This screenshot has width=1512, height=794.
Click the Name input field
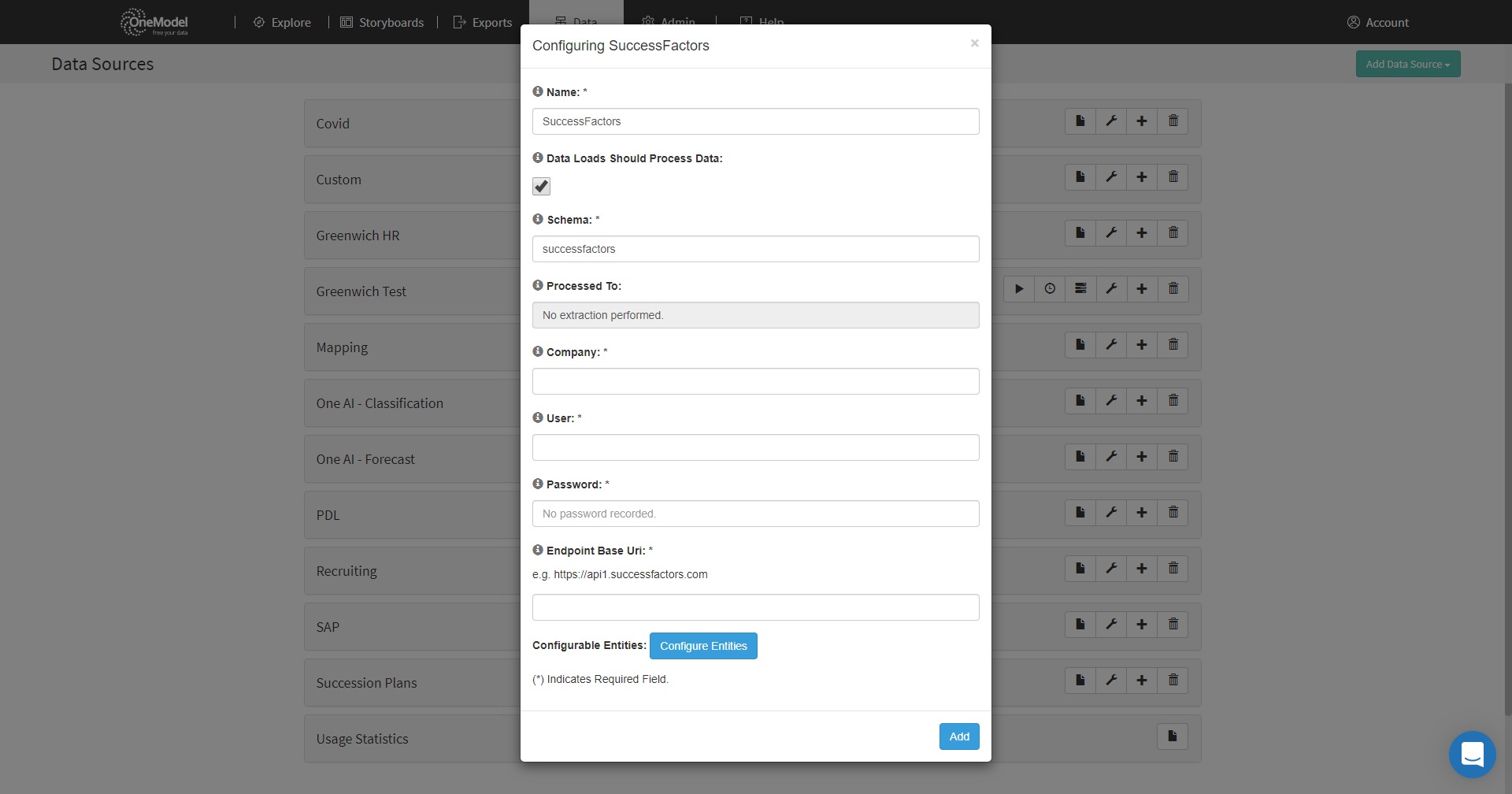click(x=756, y=121)
